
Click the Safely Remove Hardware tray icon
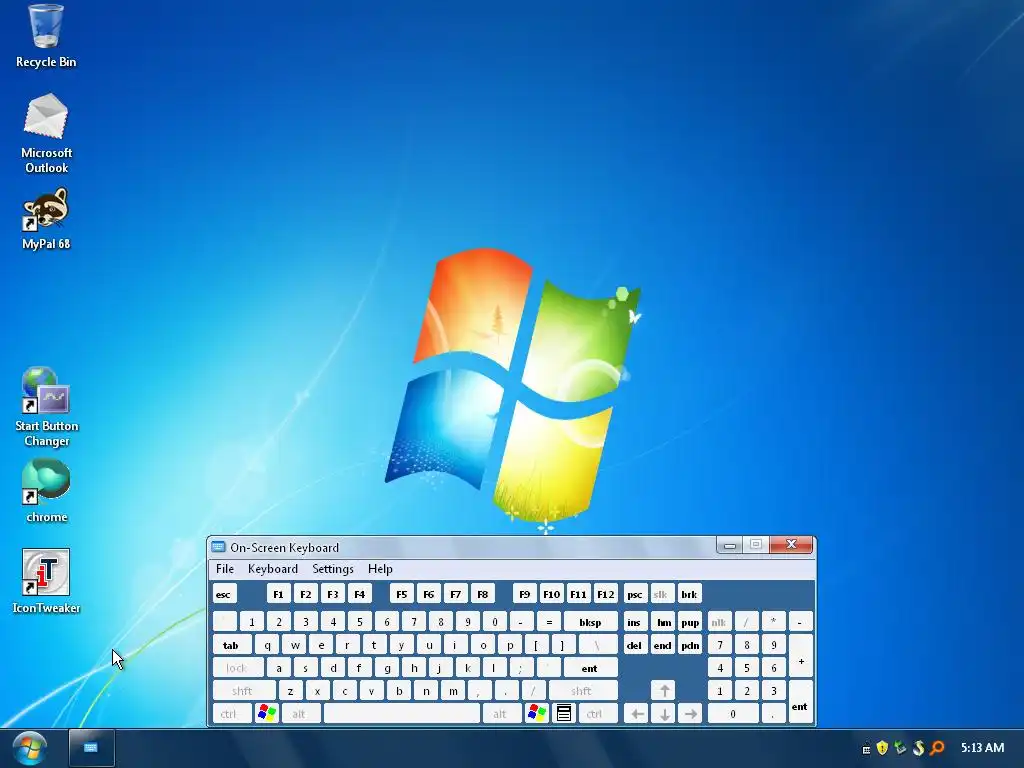[901, 748]
